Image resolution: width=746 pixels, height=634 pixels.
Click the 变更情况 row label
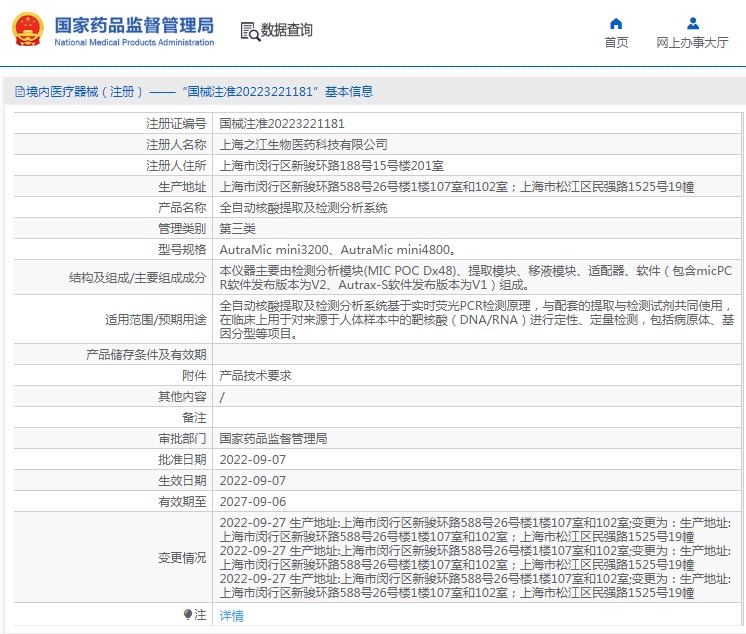(182, 557)
